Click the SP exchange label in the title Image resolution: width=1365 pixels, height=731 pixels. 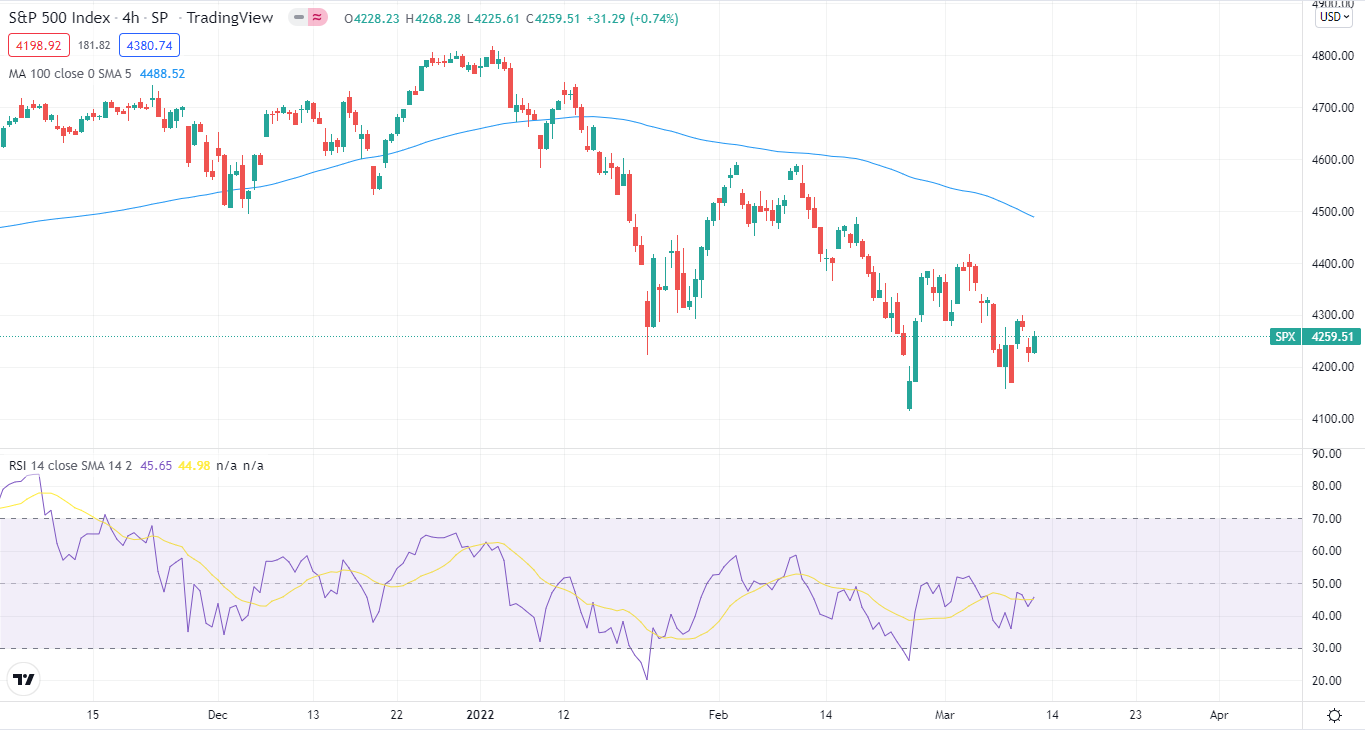[x=159, y=18]
